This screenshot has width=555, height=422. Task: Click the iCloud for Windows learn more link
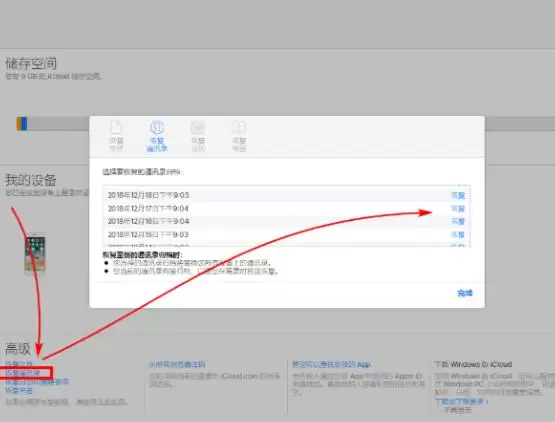point(462,401)
